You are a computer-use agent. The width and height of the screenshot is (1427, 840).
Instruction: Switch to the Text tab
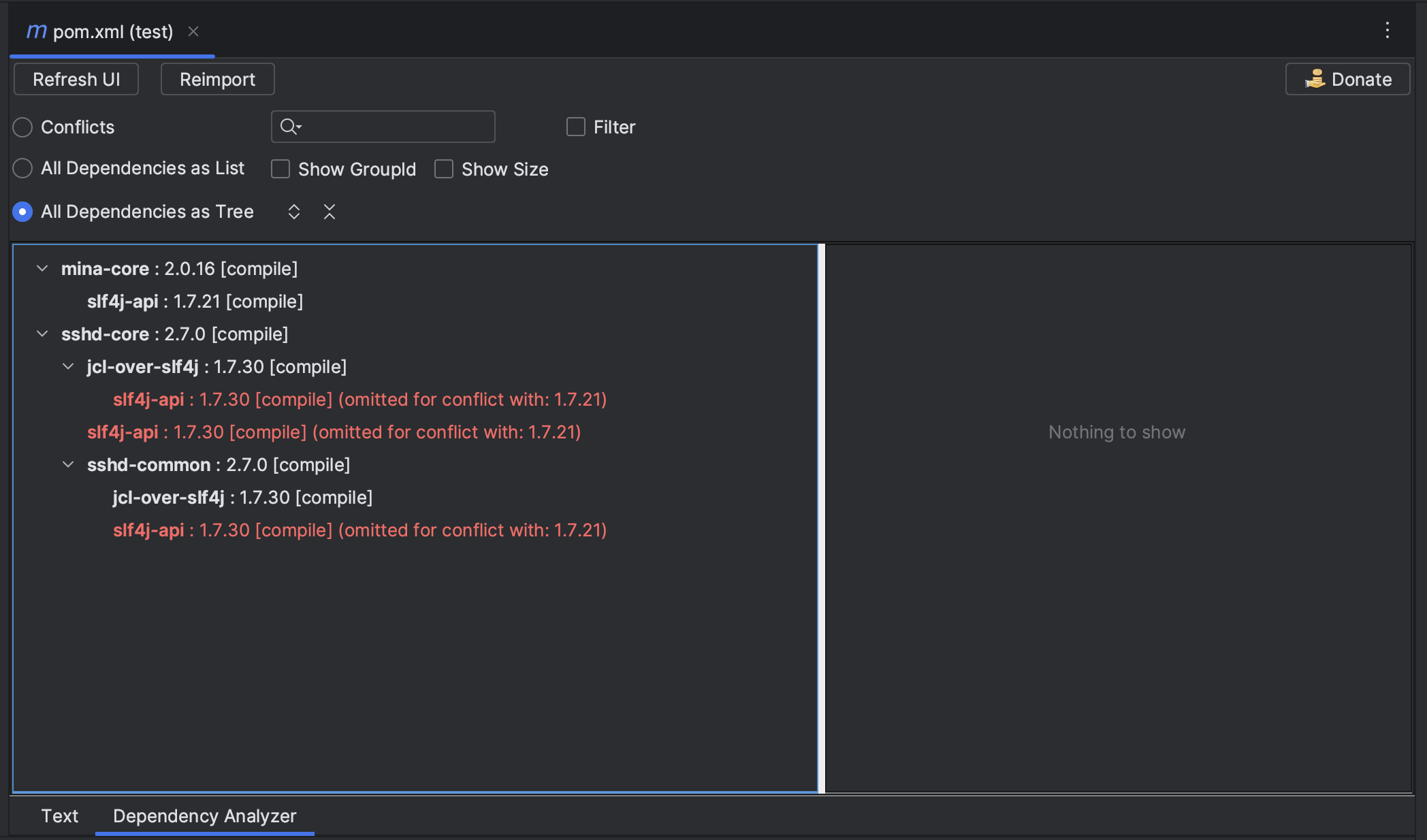pyautogui.click(x=60, y=815)
